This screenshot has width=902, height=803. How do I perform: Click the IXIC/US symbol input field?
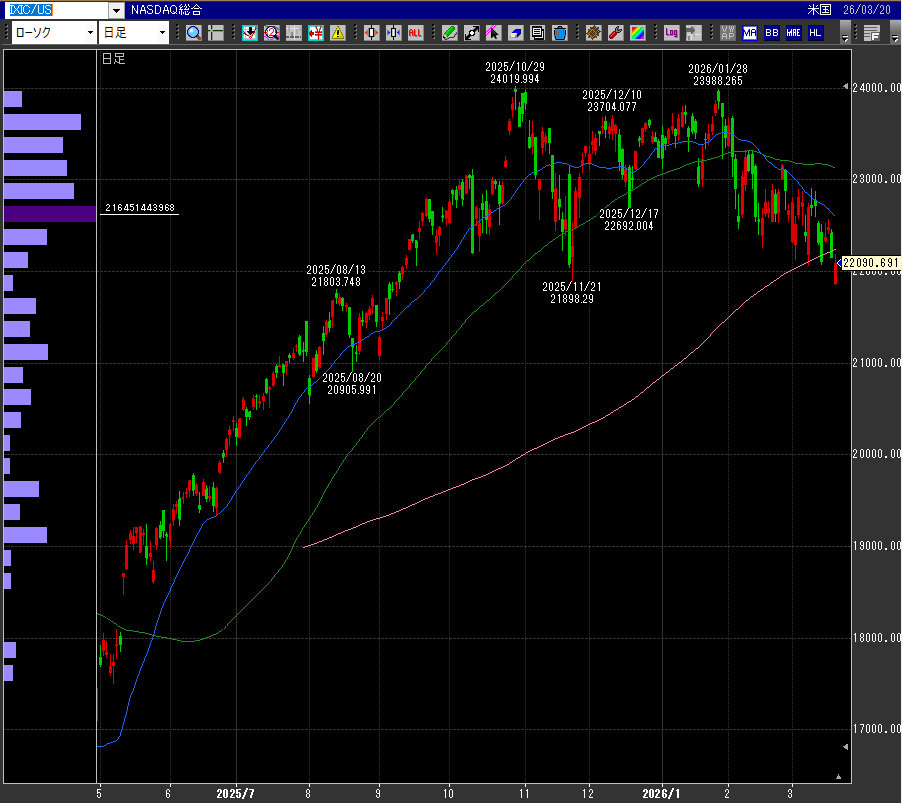pos(56,10)
